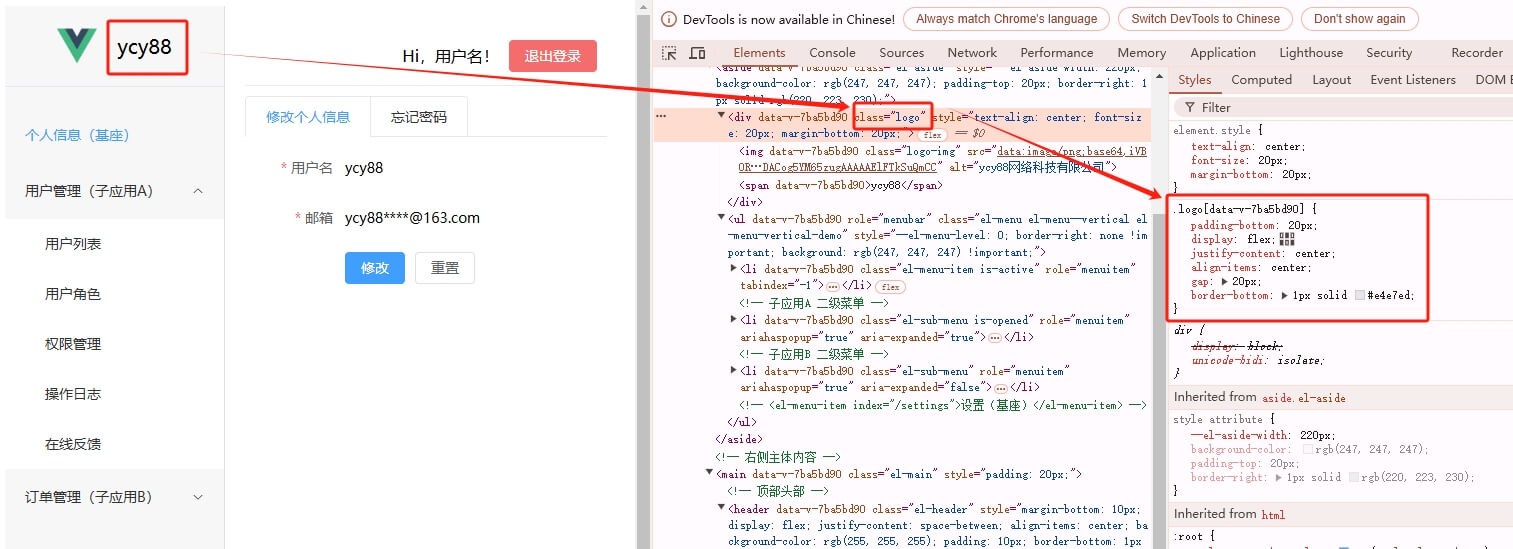
Task: Click the info icon in the DevTools notice
Action: pyautogui.click(x=668, y=19)
